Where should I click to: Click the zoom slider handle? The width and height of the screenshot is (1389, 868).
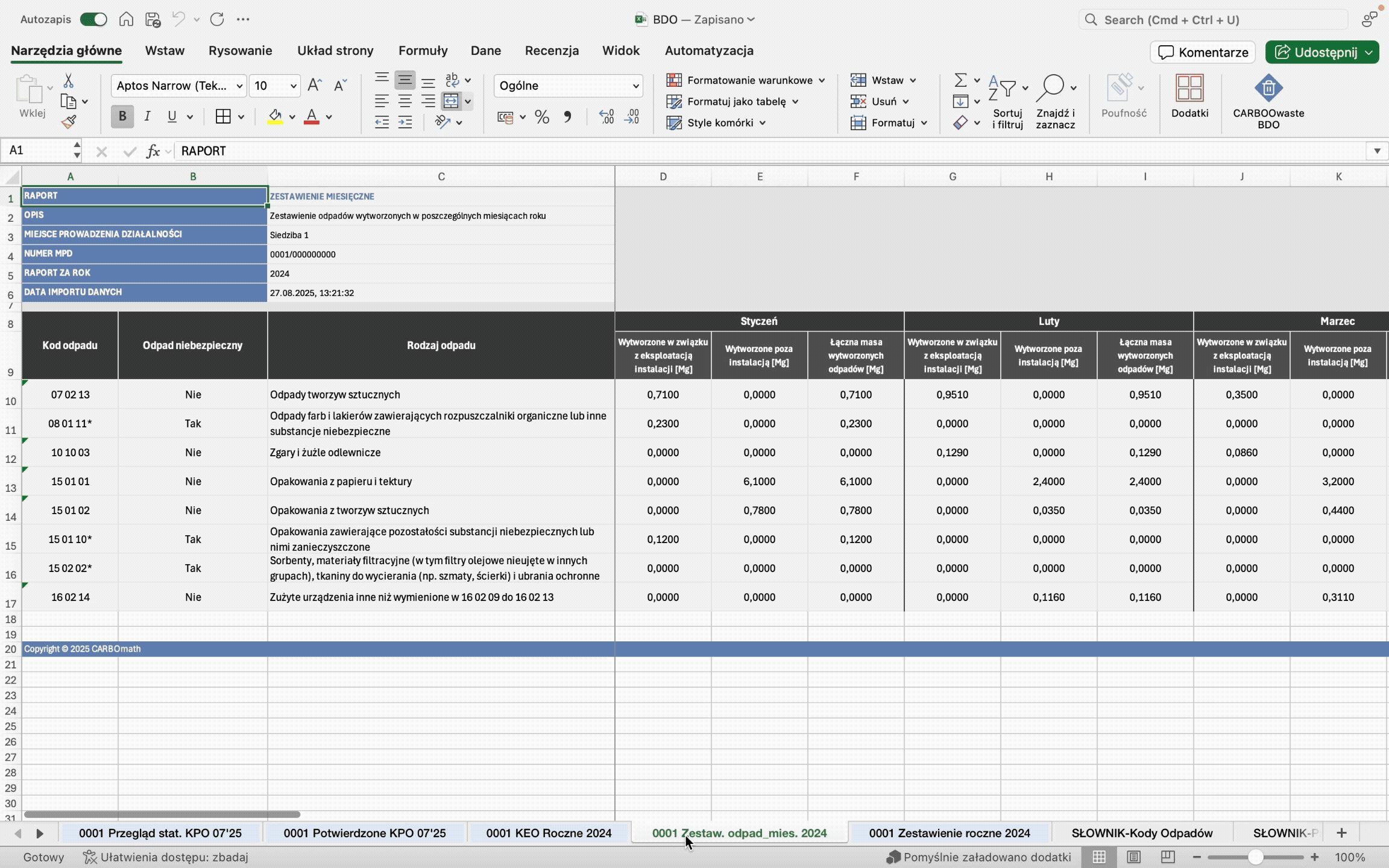(x=1255, y=857)
